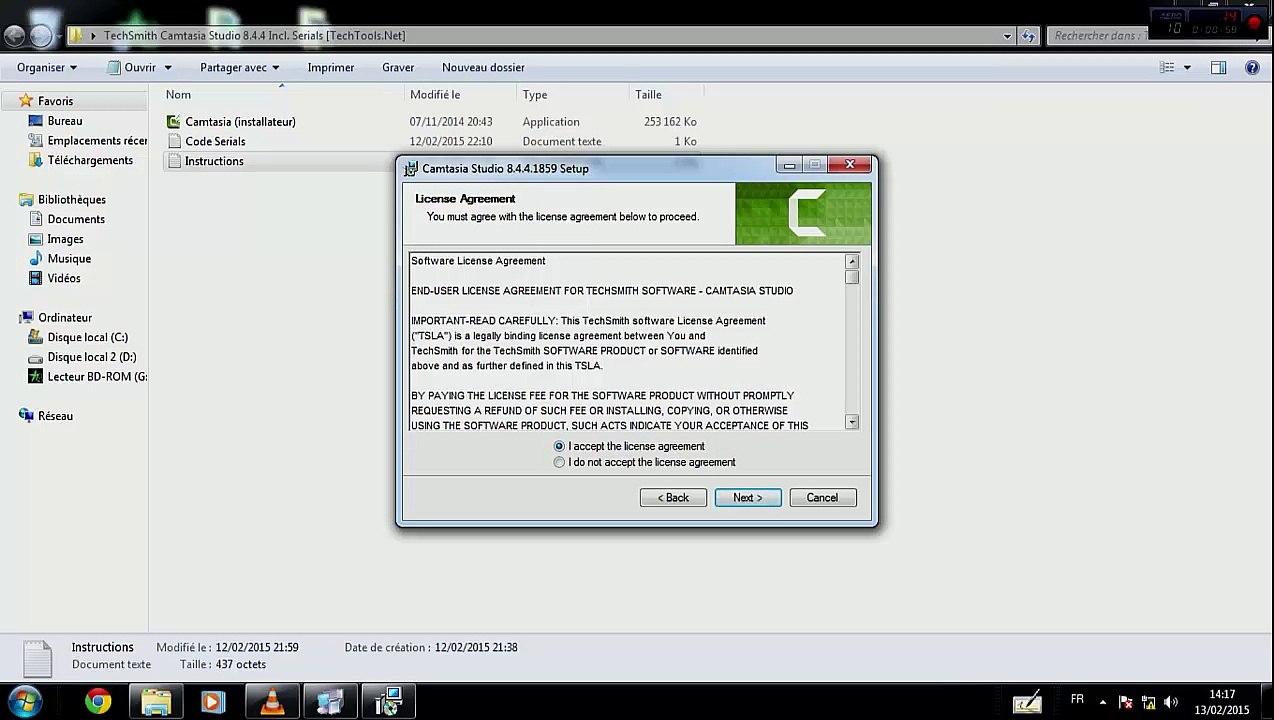Open the Partager avec menu
The width and height of the screenshot is (1274, 720).
click(240, 67)
